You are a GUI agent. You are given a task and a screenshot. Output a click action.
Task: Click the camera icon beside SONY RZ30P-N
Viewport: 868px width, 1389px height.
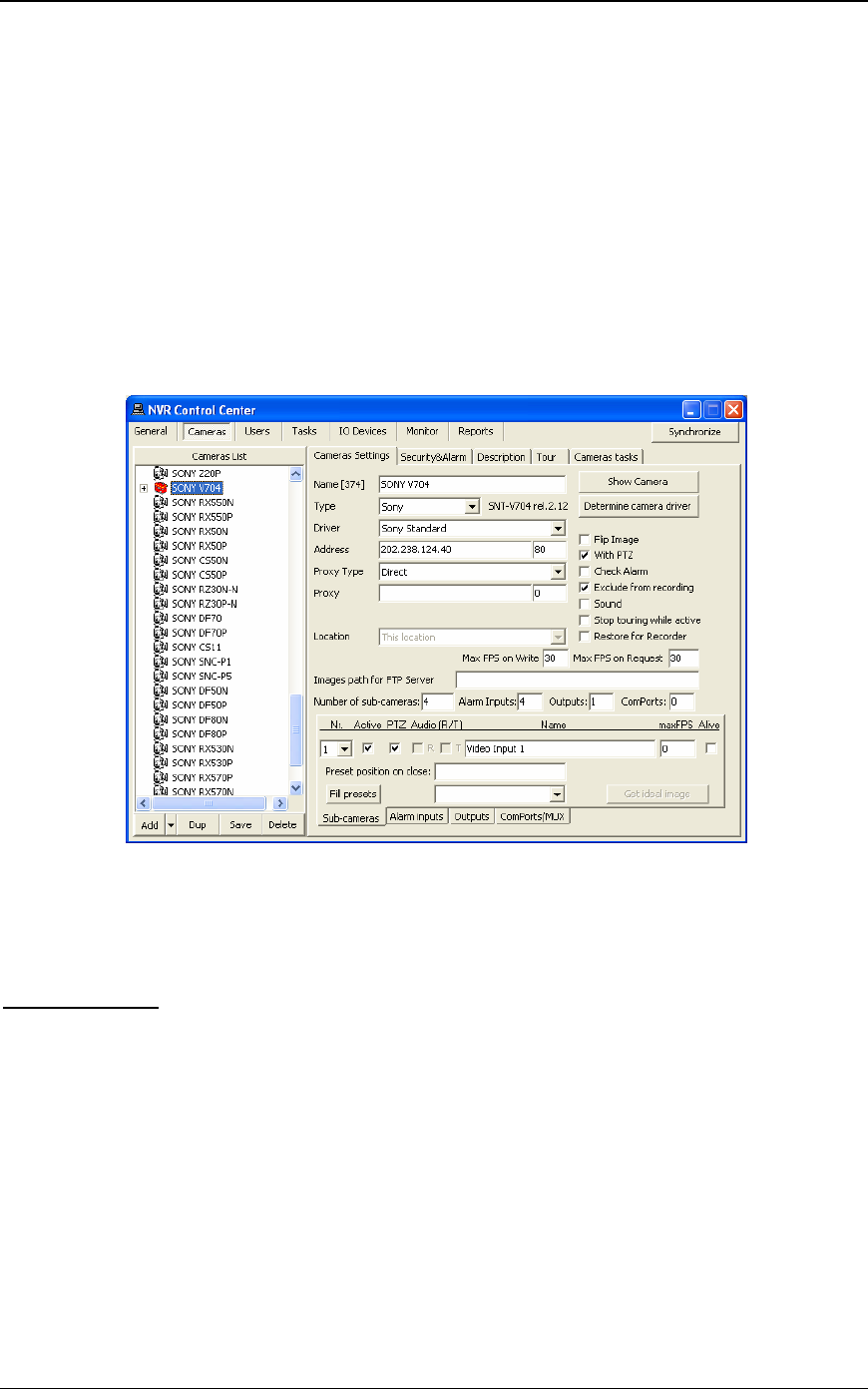click(x=161, y=604)
